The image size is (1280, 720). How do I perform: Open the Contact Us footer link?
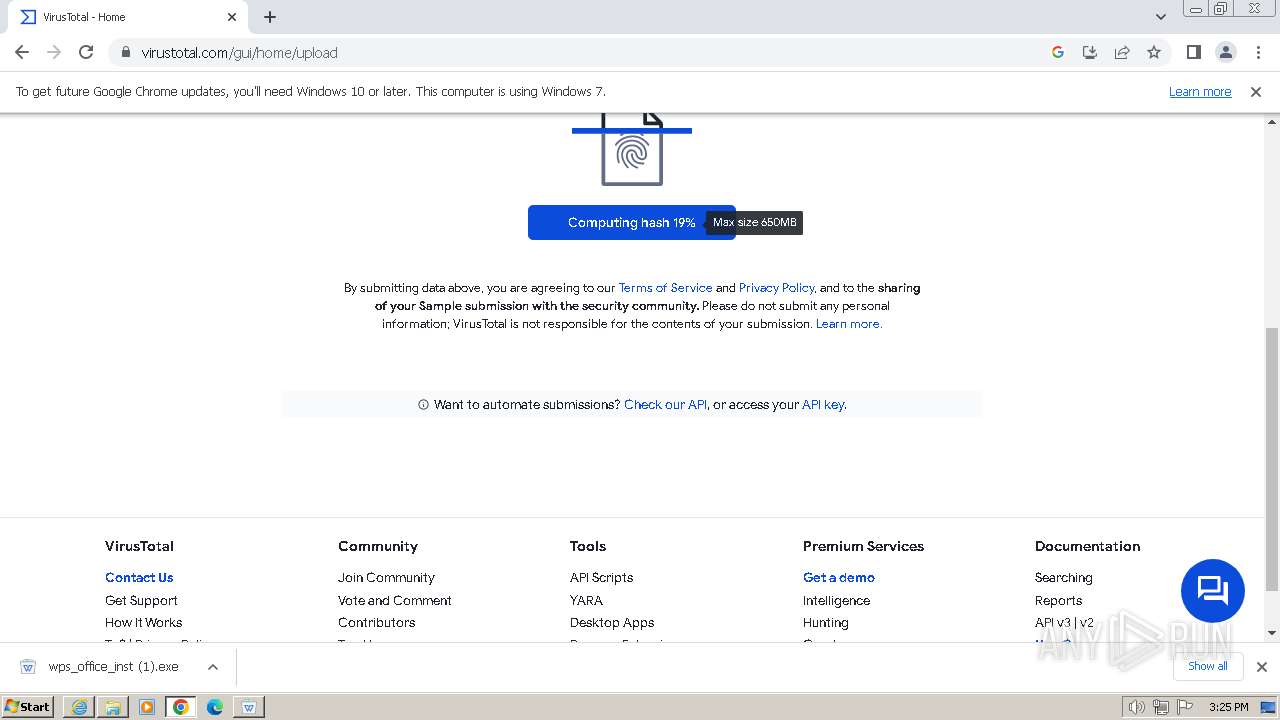click(x=139, y=577)
